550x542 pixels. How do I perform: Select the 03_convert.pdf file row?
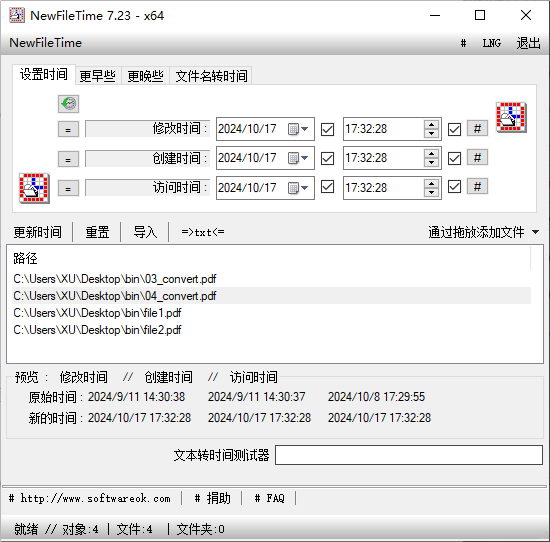(x=271, y=279)
